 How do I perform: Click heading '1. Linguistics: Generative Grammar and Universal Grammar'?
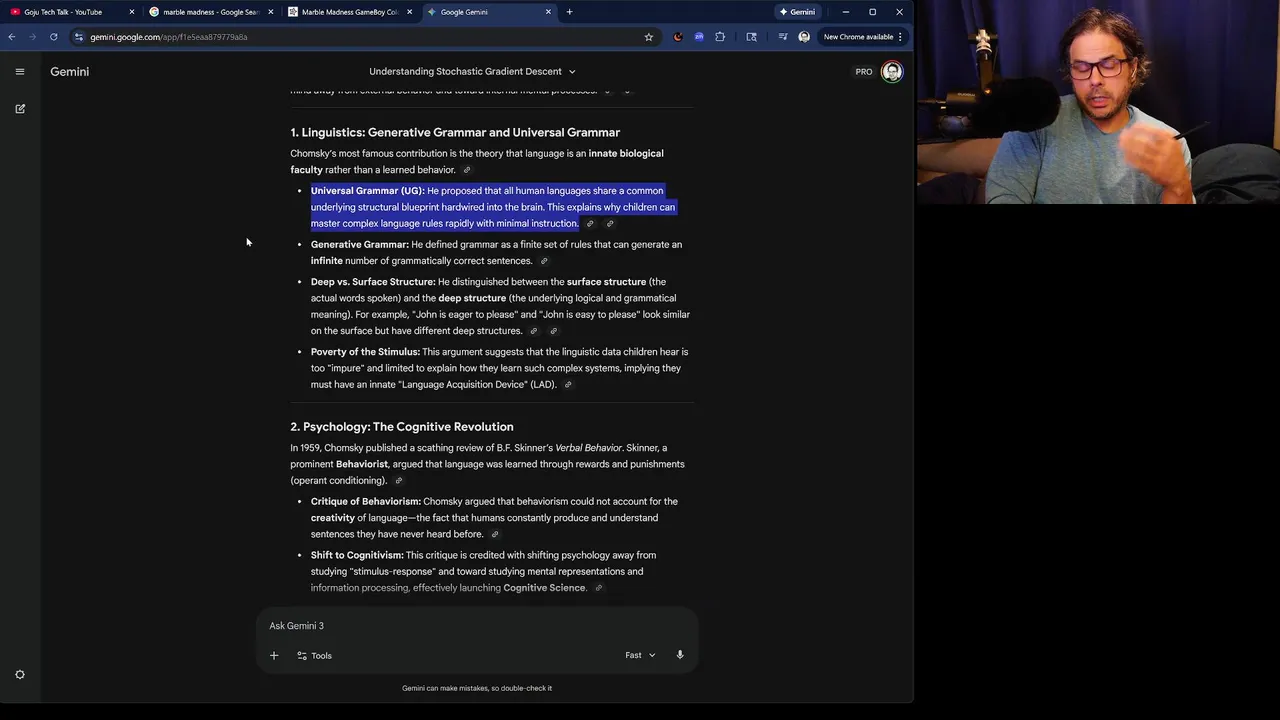pos(455,132)
